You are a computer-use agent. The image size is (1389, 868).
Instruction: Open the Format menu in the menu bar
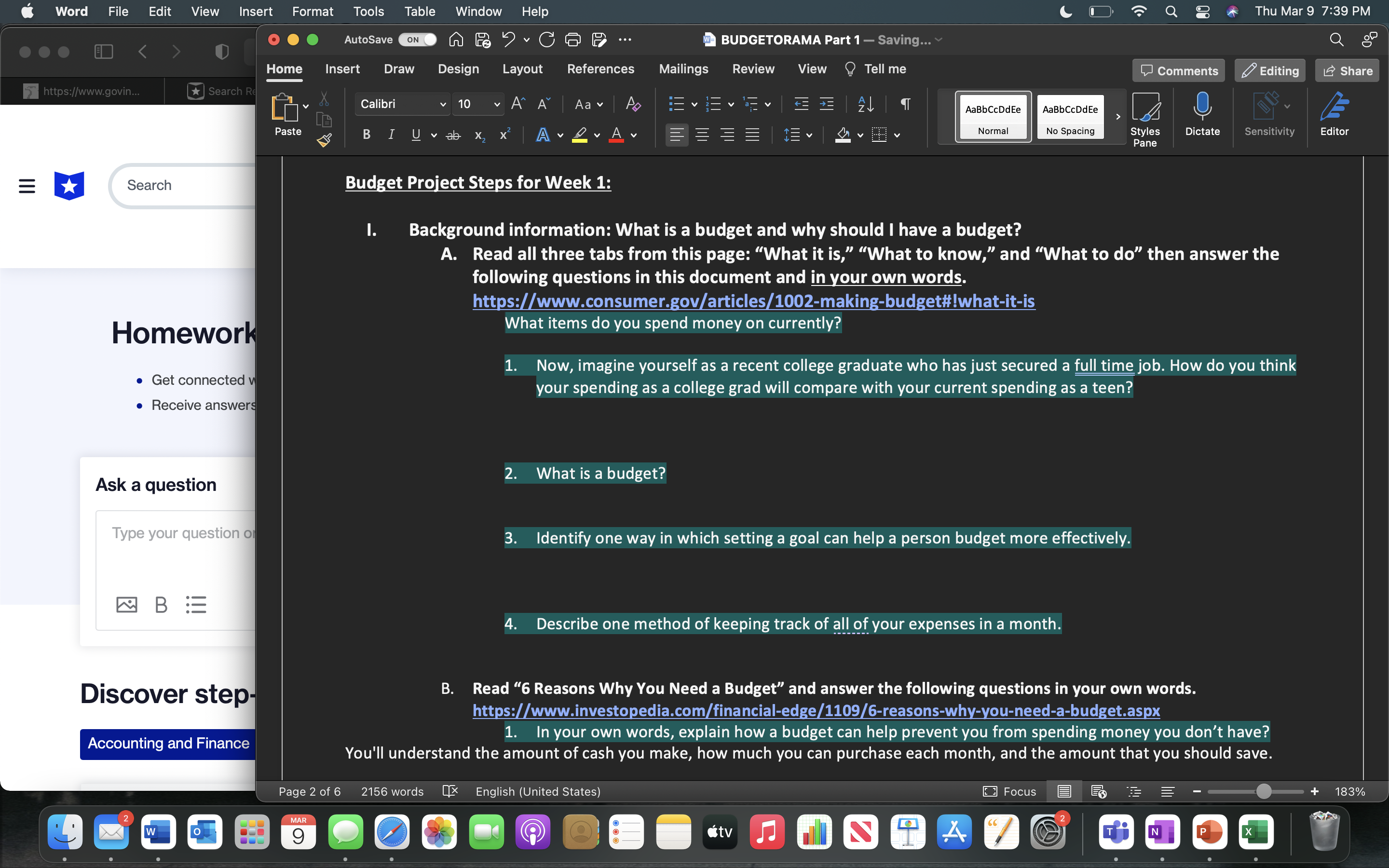click(312, 11)
